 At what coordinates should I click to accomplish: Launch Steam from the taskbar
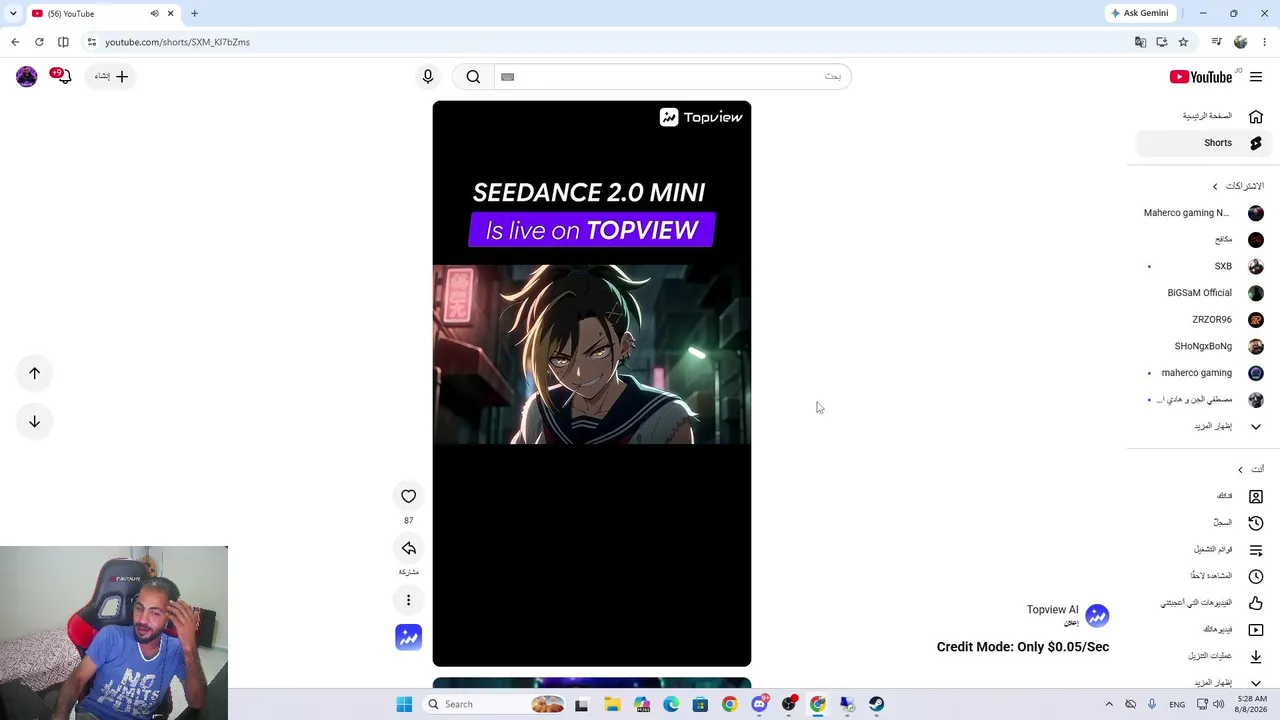click(876, 704)
